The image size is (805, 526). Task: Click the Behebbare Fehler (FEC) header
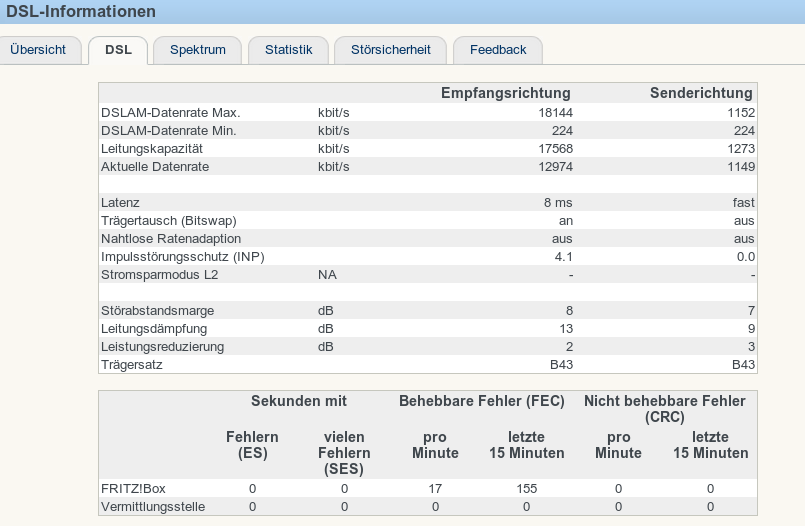482,401
